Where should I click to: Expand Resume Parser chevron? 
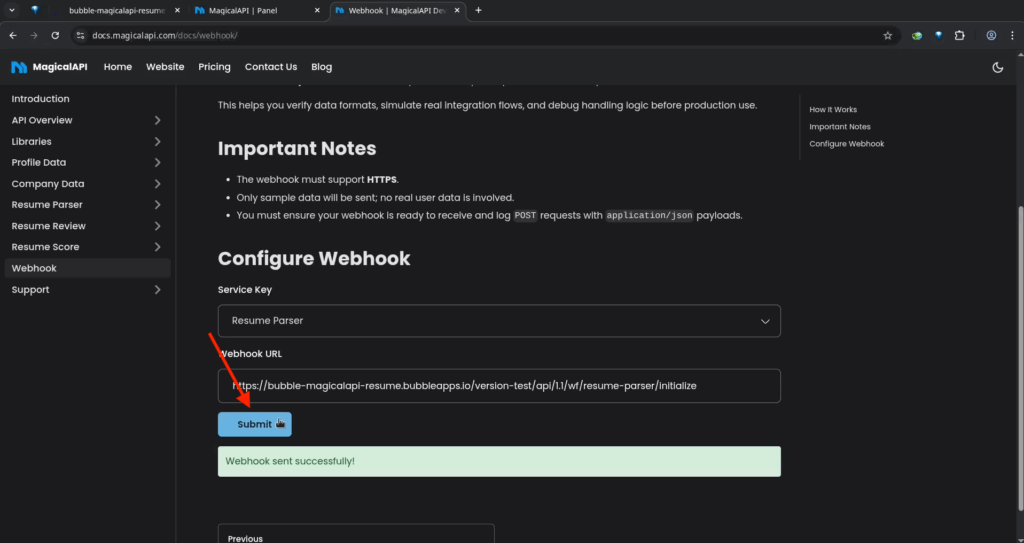tap(157, 205)
